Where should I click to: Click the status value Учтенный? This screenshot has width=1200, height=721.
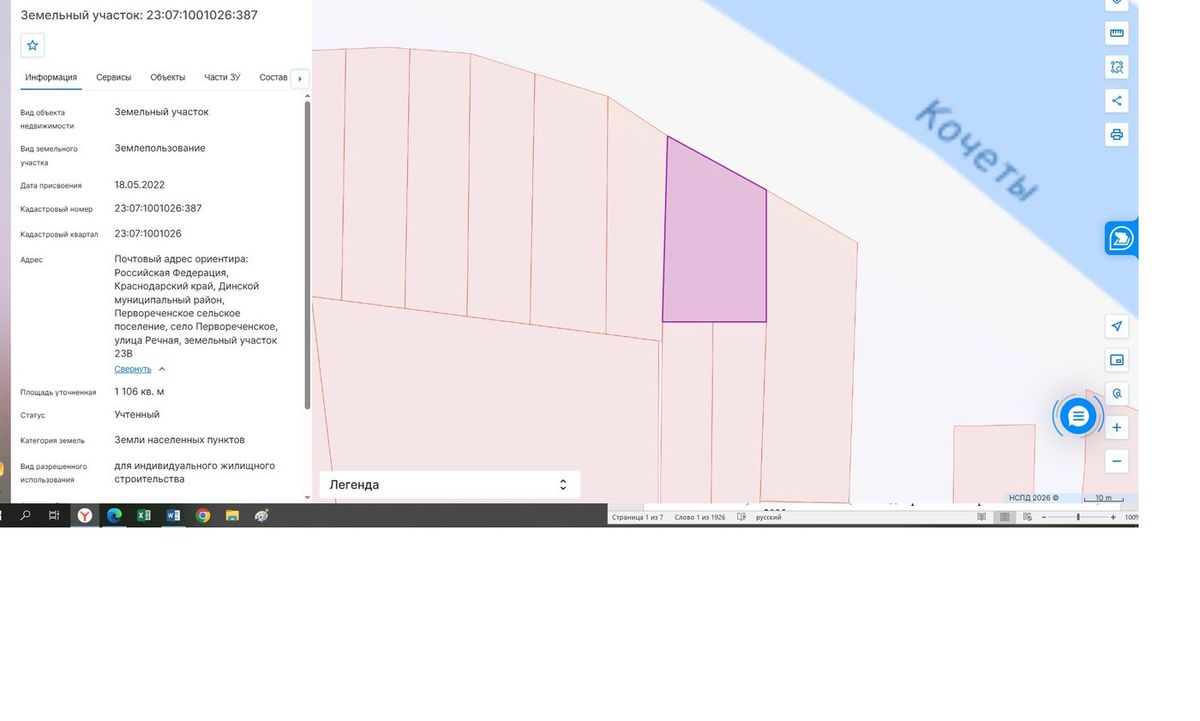click(137, 414)
